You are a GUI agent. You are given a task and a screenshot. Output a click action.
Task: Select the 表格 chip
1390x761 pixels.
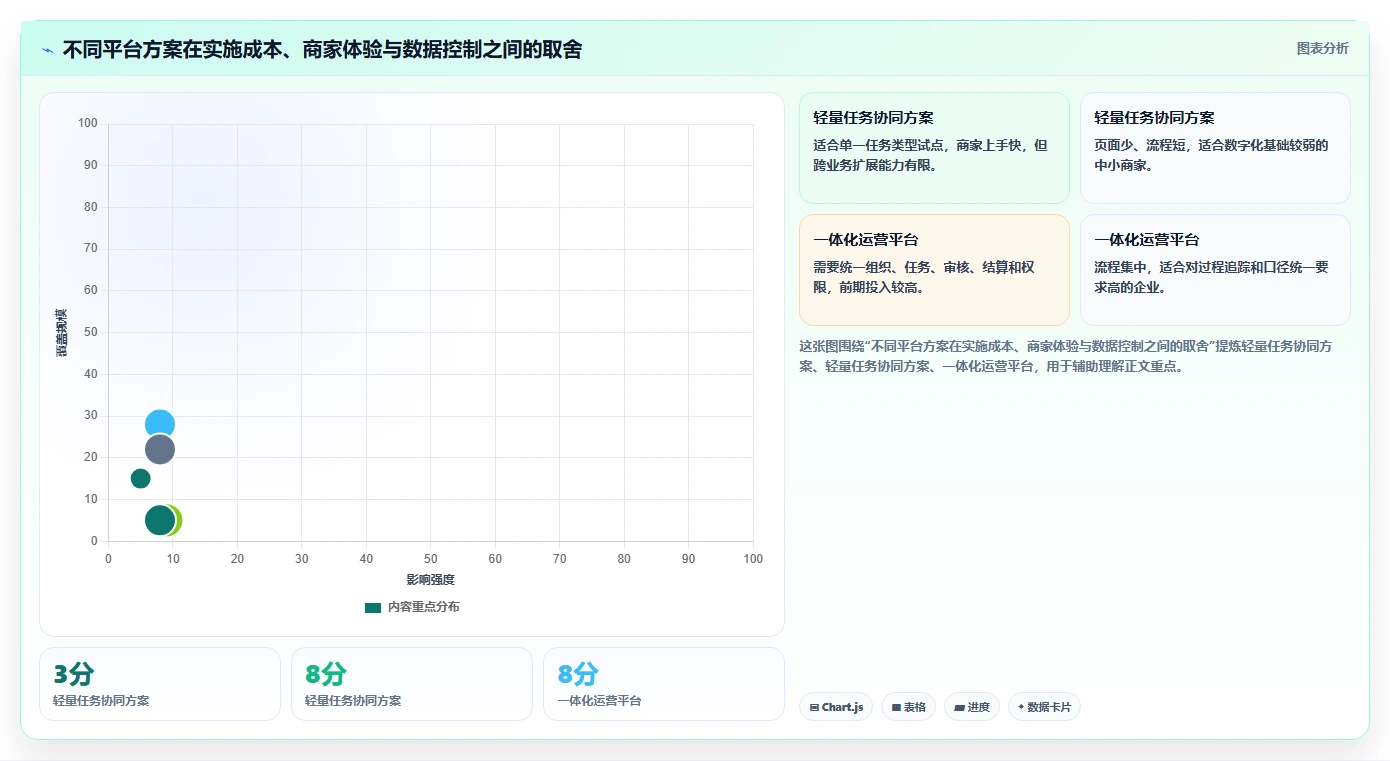click(908, 707)
